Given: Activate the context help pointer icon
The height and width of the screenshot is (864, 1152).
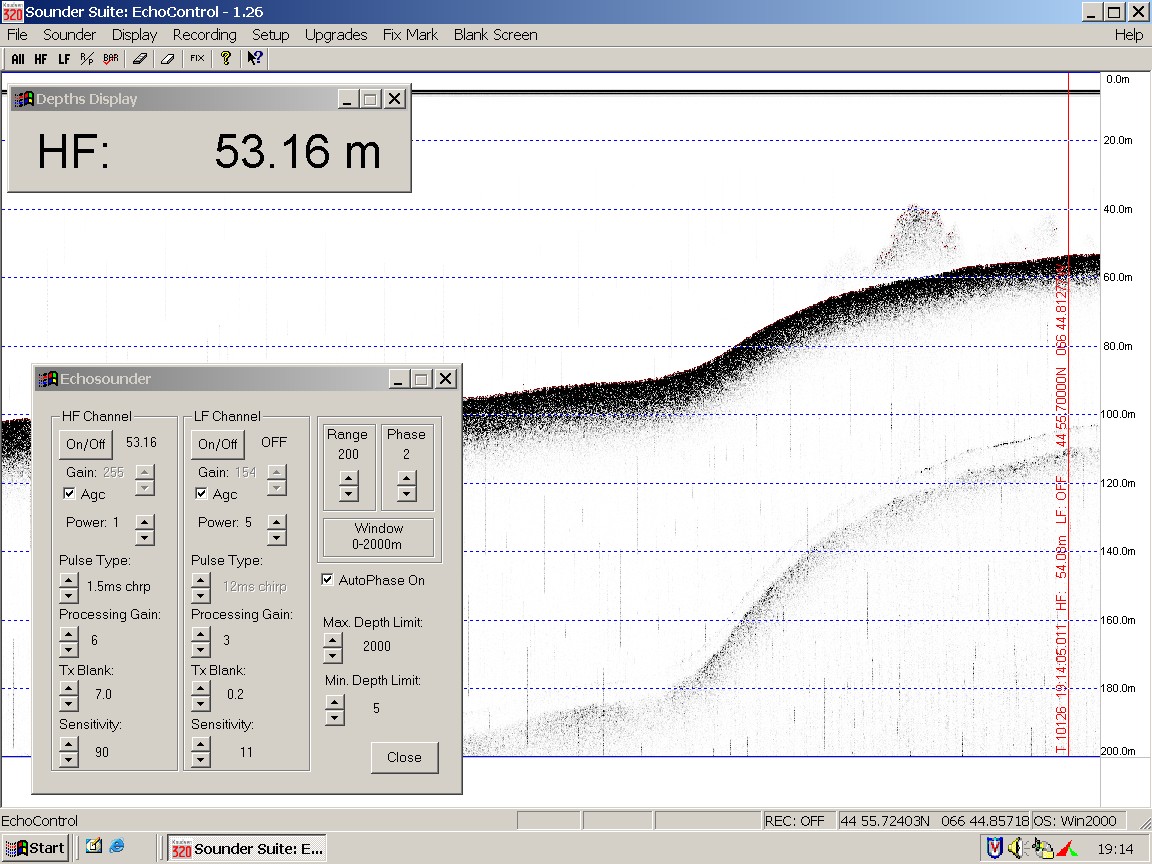Looking at the screenshot, I should pyautogui.click(x=255, y=59).
